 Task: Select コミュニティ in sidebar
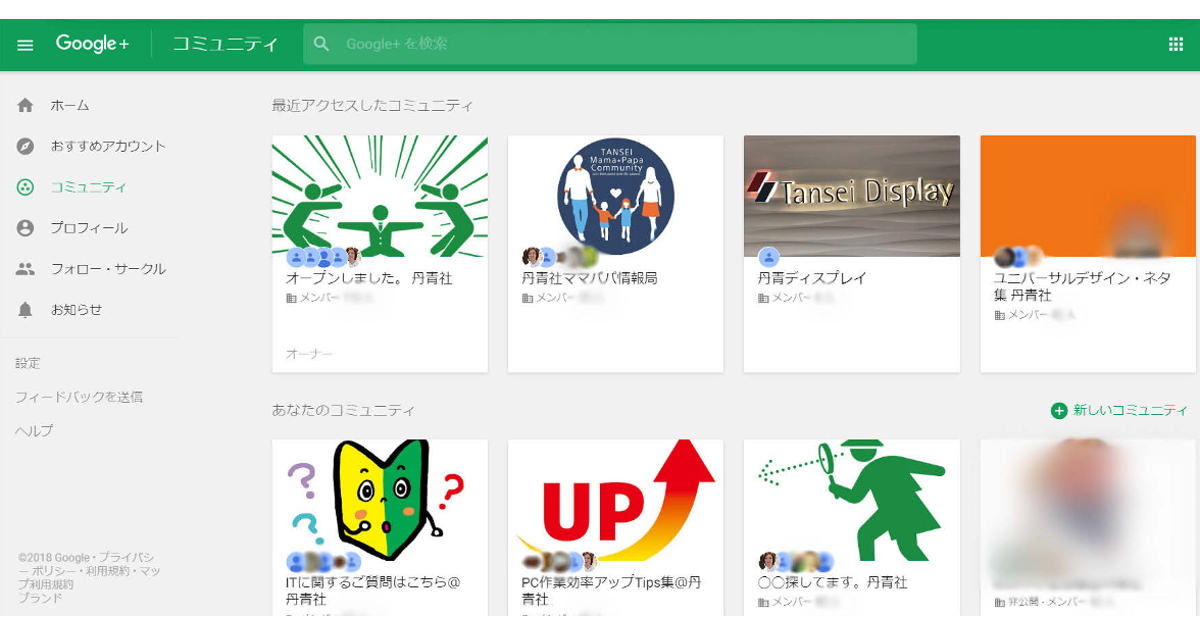[90, 187]
